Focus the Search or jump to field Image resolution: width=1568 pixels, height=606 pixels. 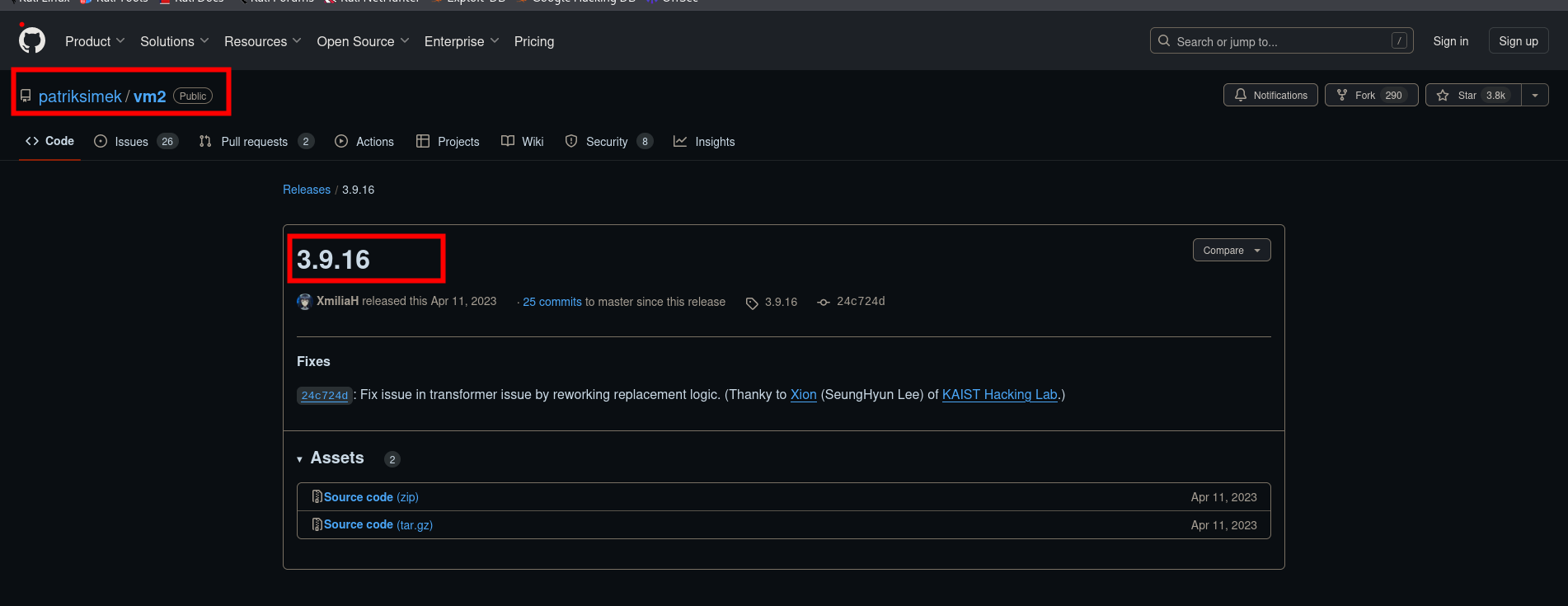[1280, 41]
